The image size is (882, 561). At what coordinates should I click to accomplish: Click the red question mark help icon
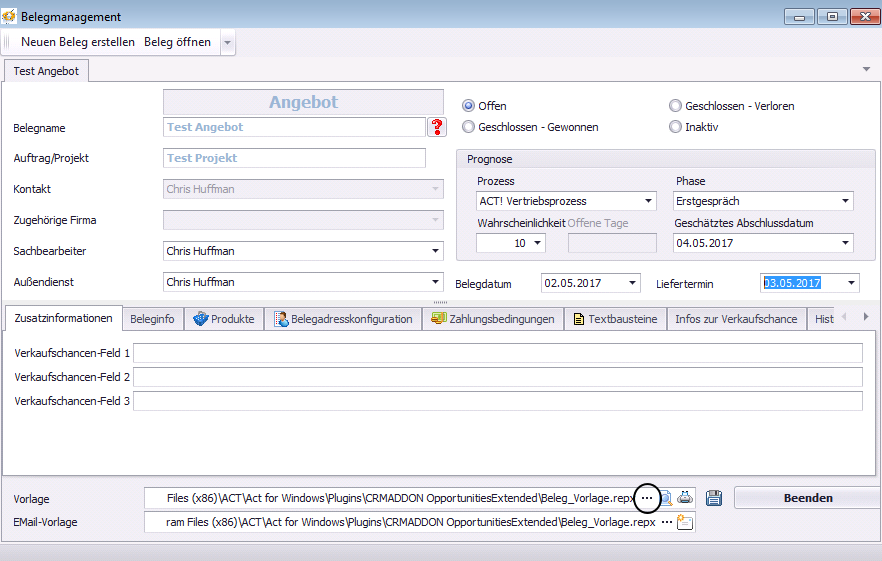pos(437,127)
